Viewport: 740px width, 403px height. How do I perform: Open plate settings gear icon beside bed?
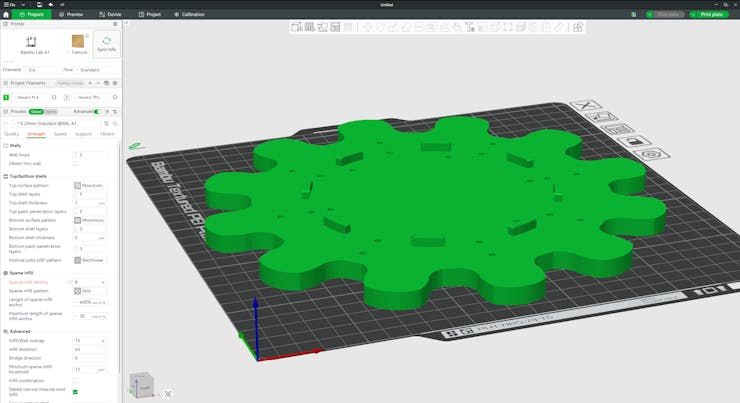[651, 155]
